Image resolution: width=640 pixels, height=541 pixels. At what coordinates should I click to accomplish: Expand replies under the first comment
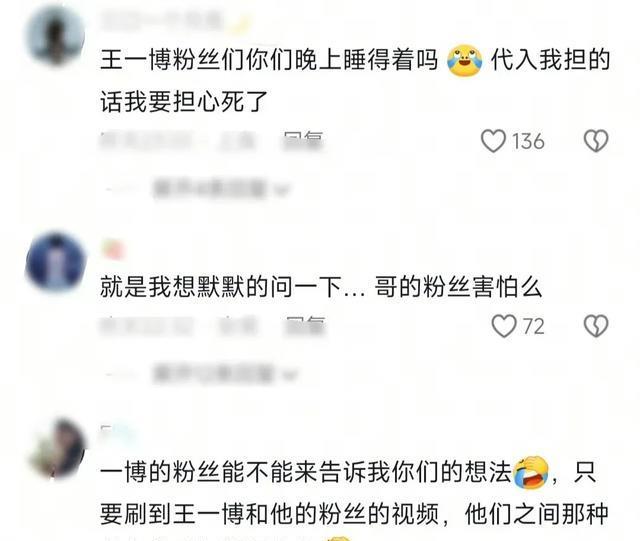[209, 189]
